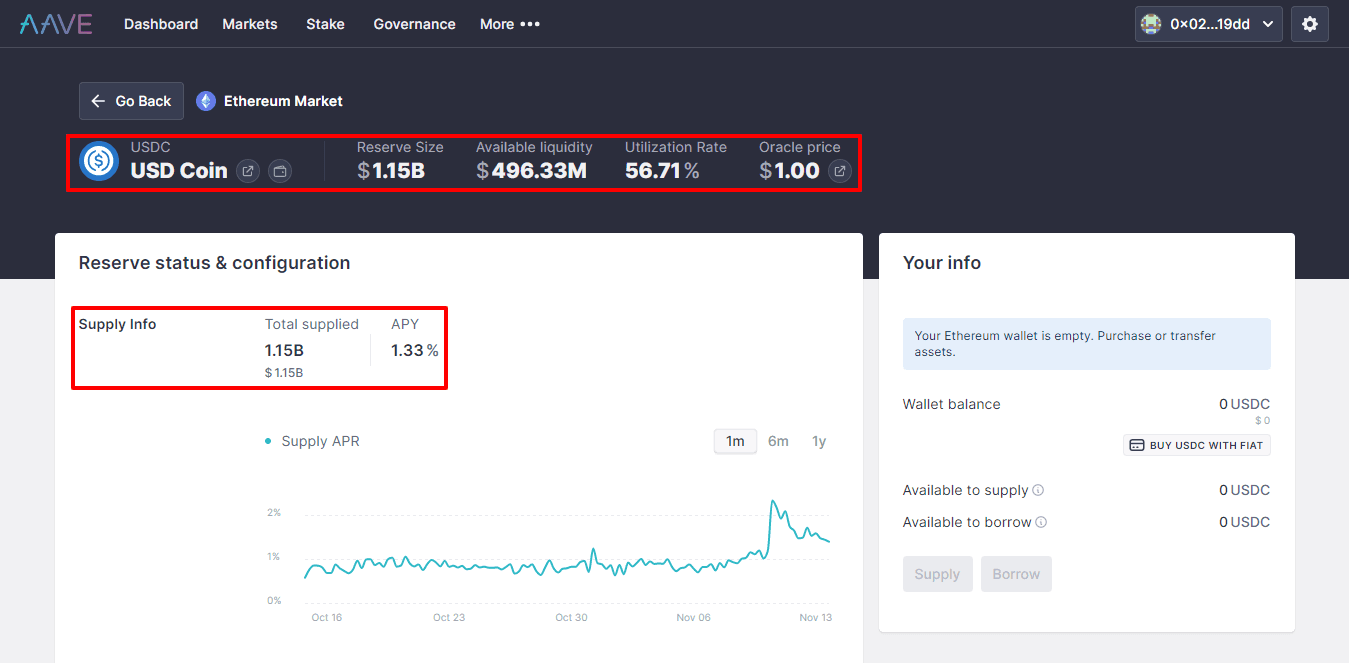The image size is (1349, 663).
Task: Open the Stake page
Action: coord(325,24)
